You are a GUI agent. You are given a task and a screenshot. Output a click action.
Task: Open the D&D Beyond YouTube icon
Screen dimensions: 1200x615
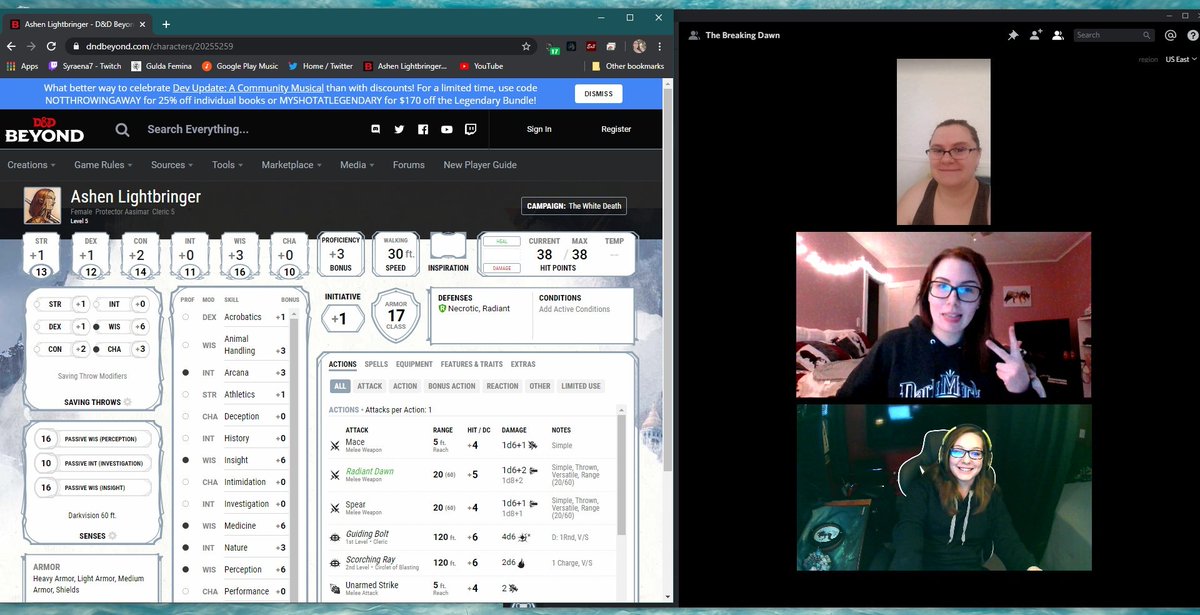(447, 129)
